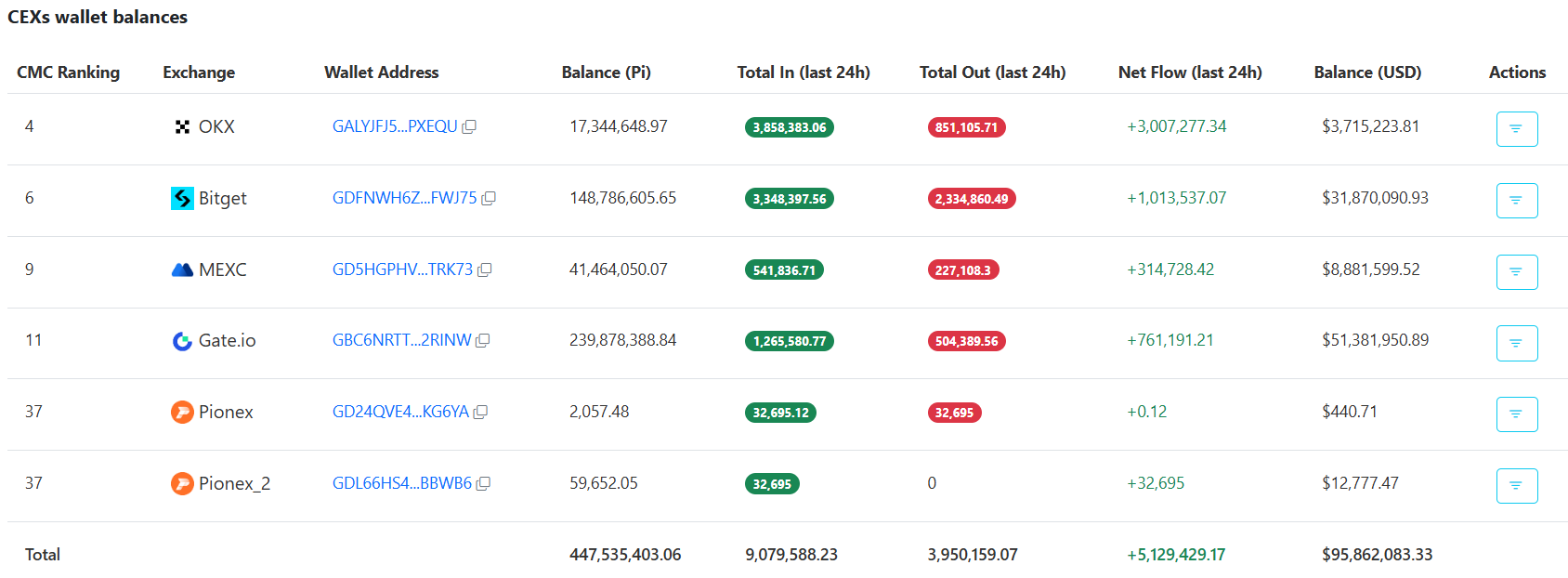Open wallet address GALYJFJ5...PXEQU link
This screenshot has height=578, width=1568.
(x=395, y=126)
